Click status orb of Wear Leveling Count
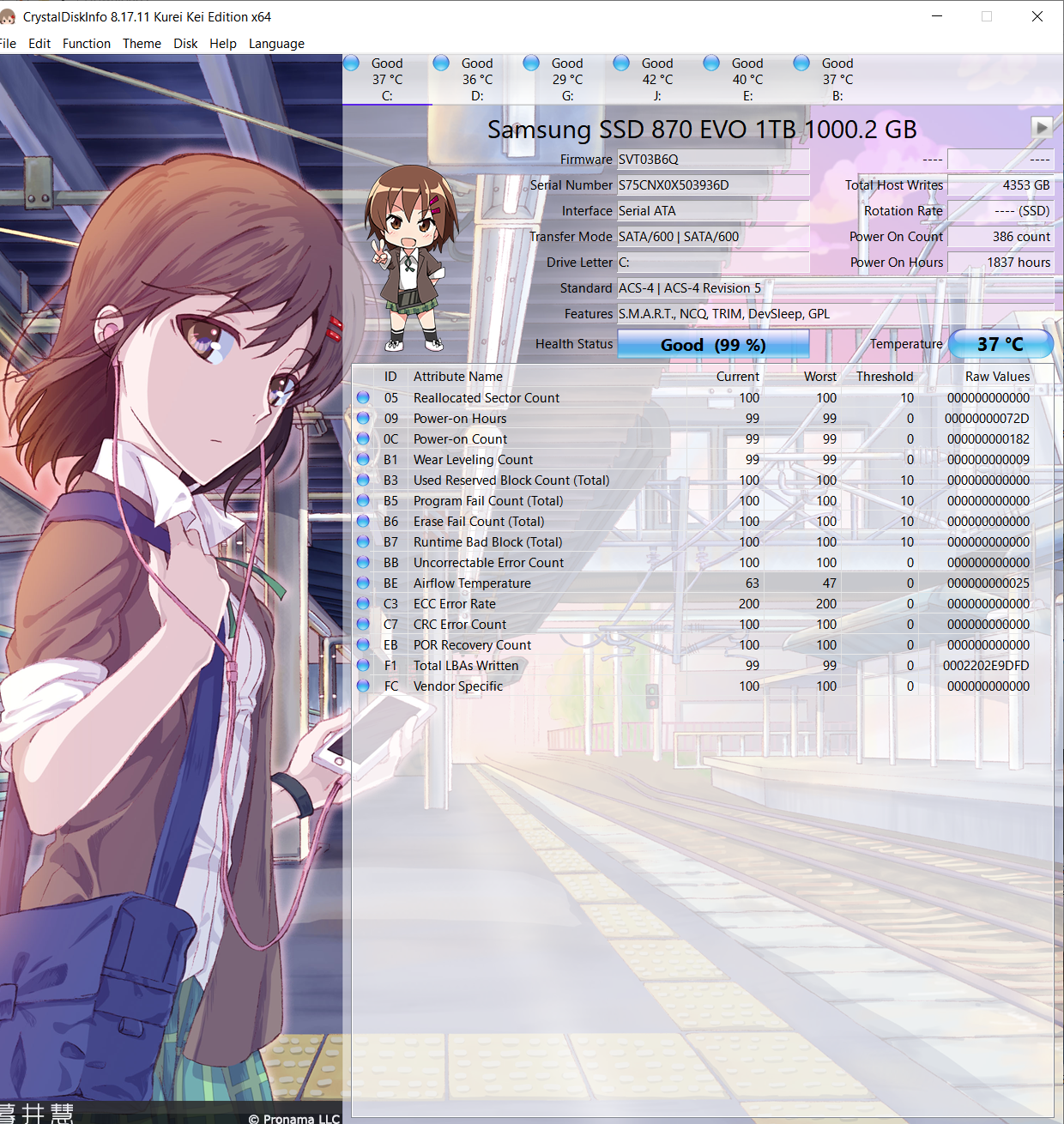 (364, 459)
